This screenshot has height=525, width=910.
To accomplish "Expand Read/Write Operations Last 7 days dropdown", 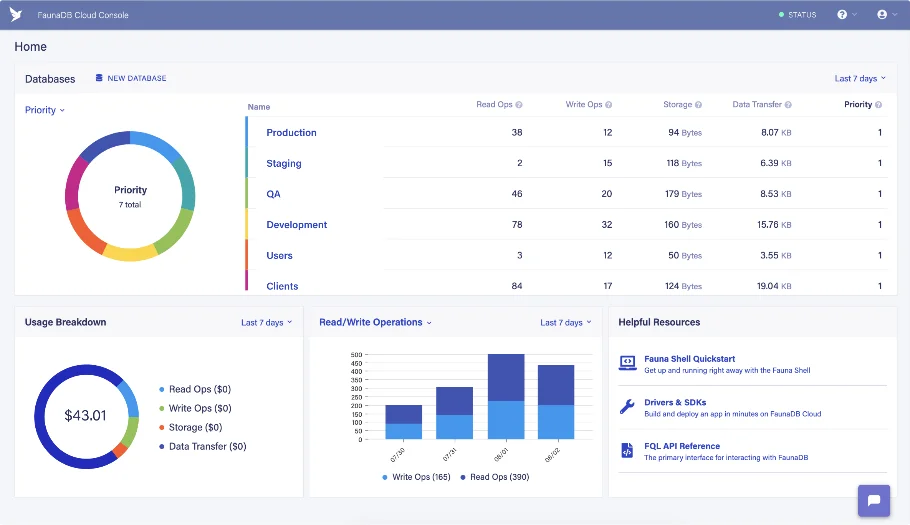I will 566,323.
